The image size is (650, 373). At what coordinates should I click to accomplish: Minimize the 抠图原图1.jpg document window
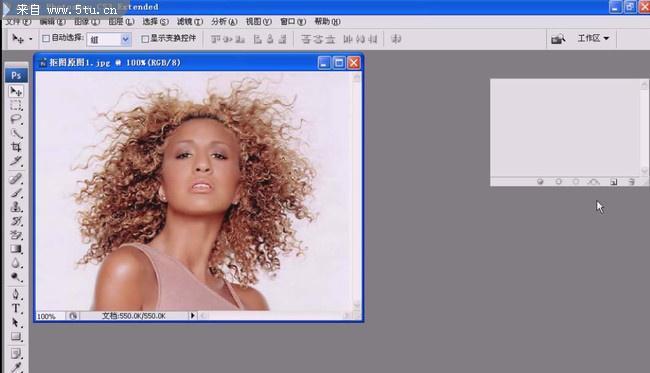pos(324,63)
